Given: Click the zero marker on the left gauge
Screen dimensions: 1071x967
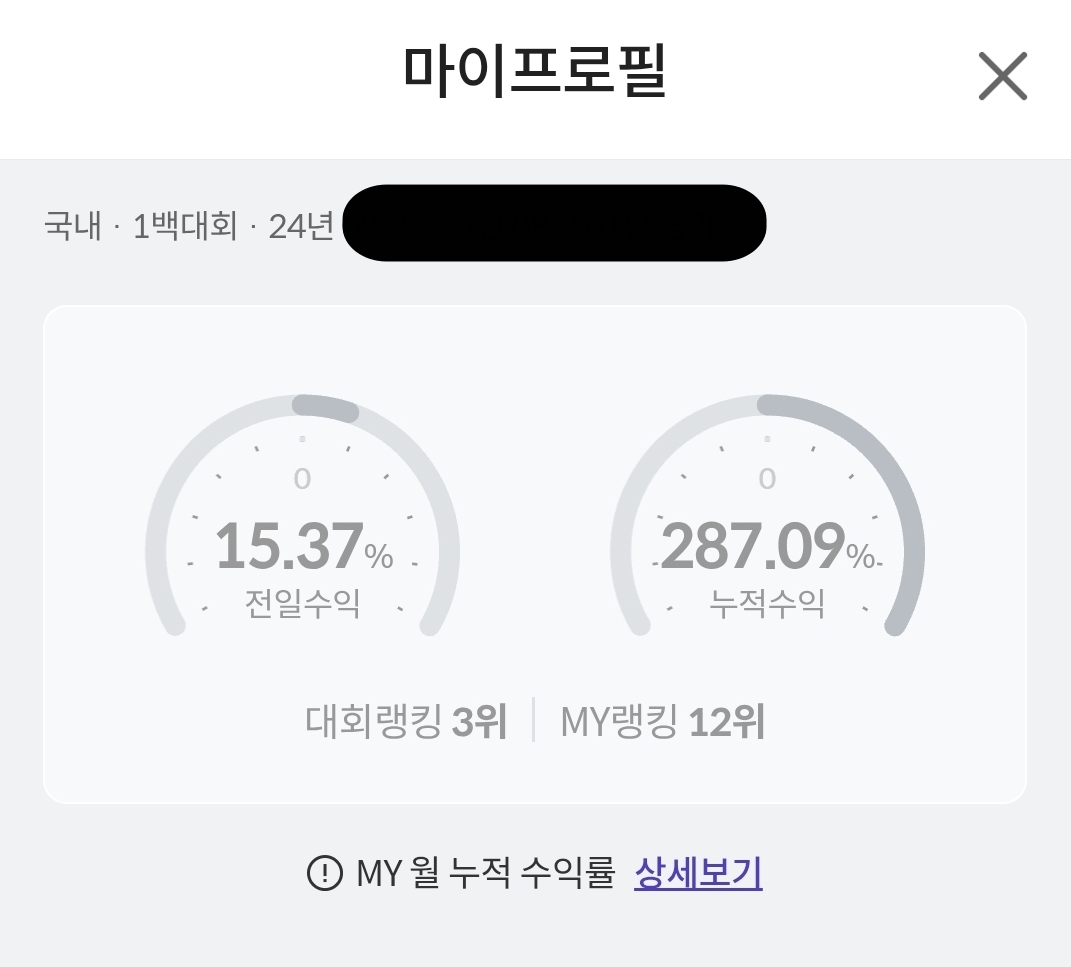Looking at the screenshot, I should pos(304,478).
